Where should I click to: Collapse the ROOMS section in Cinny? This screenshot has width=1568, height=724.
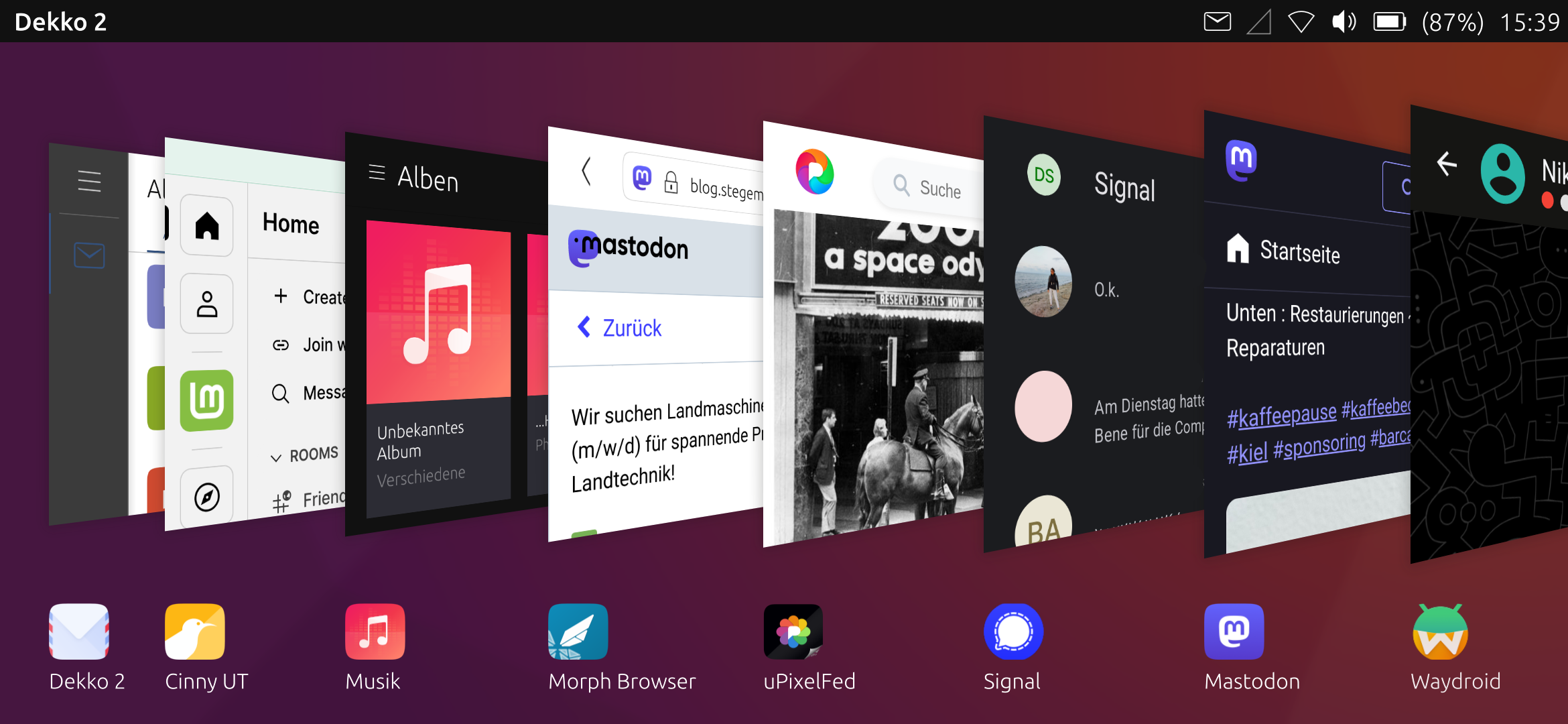point(304,455)
